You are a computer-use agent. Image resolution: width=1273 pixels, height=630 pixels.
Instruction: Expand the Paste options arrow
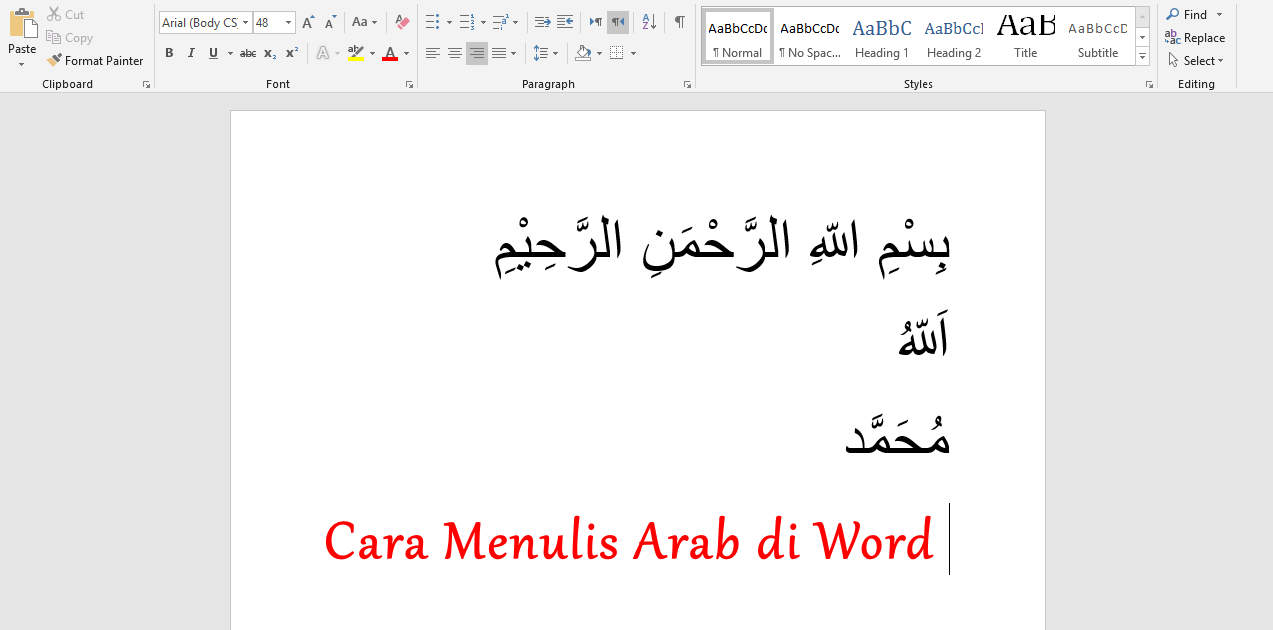[22, 64]
